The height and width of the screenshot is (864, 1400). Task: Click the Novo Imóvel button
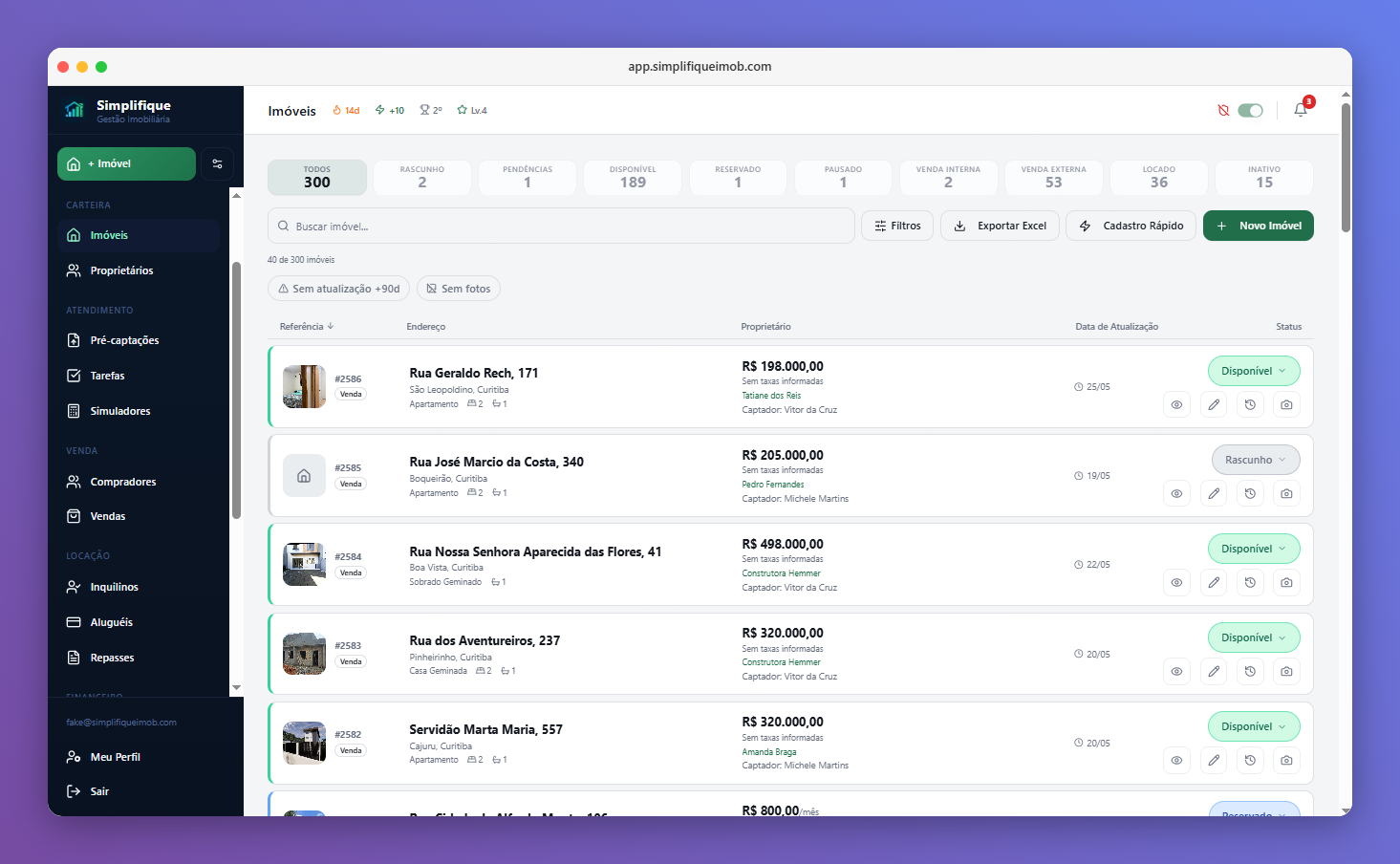1259,226
